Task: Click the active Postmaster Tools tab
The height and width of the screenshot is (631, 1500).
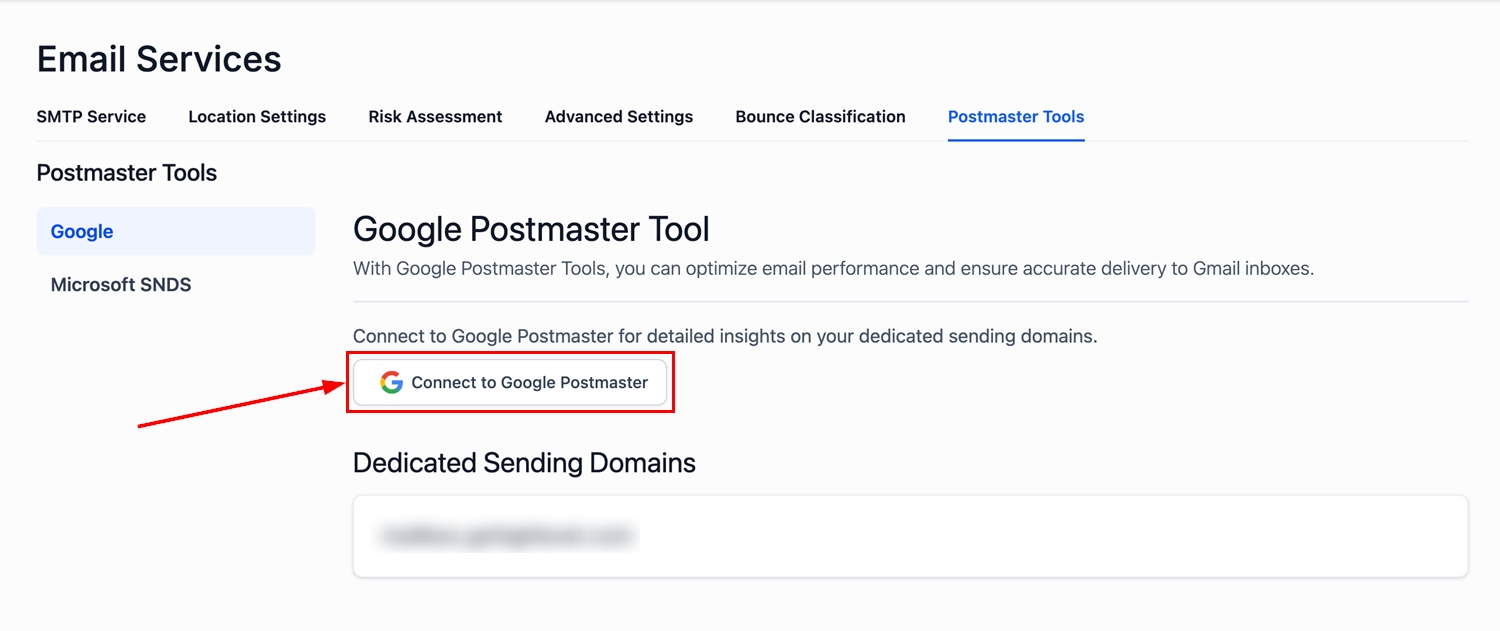Action: [x=1016, y=117]
